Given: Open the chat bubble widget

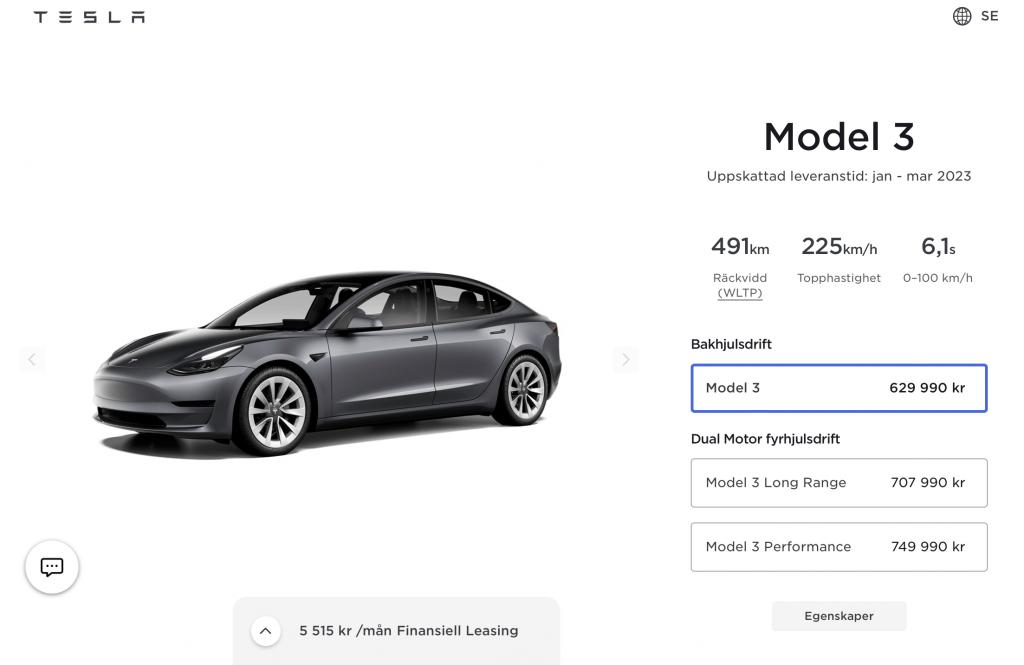Looking at the screenshot, I should pos(52,567).
